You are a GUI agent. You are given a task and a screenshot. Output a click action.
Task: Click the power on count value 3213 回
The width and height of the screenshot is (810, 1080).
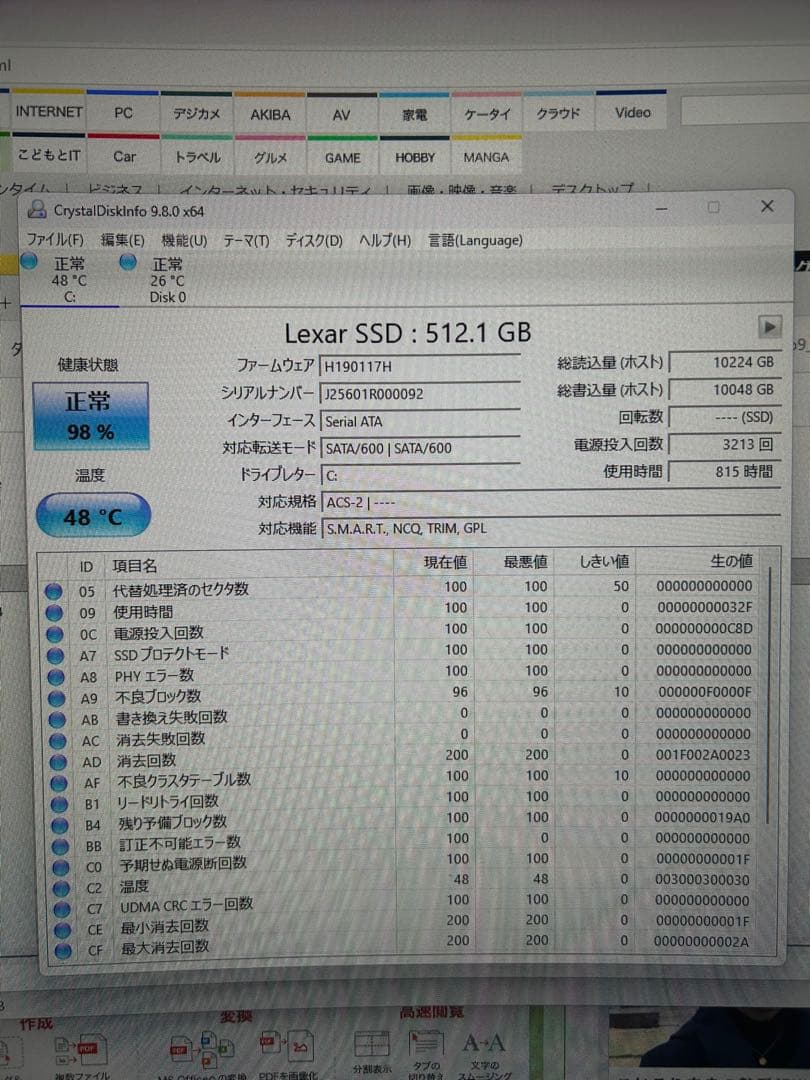click(x=725, y=444)
